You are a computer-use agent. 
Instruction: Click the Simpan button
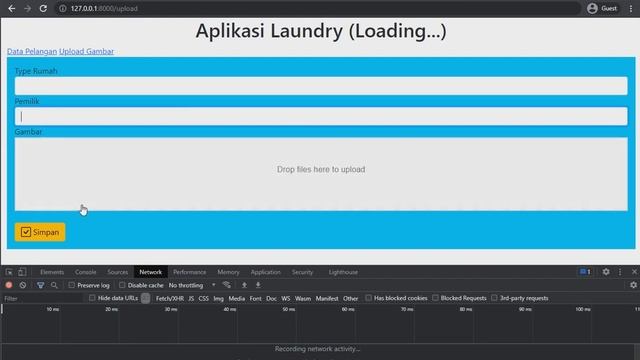(x=40, y=232)
